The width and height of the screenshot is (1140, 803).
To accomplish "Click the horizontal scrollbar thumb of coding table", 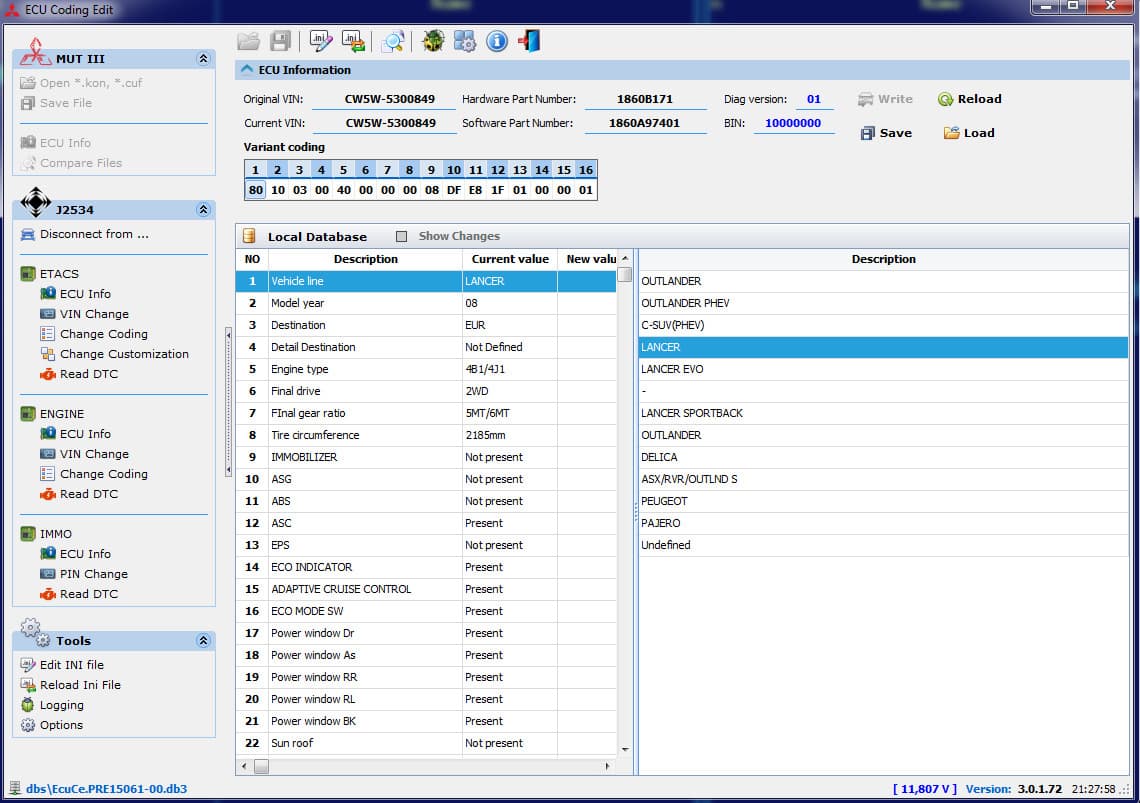I will coord(261,767).
